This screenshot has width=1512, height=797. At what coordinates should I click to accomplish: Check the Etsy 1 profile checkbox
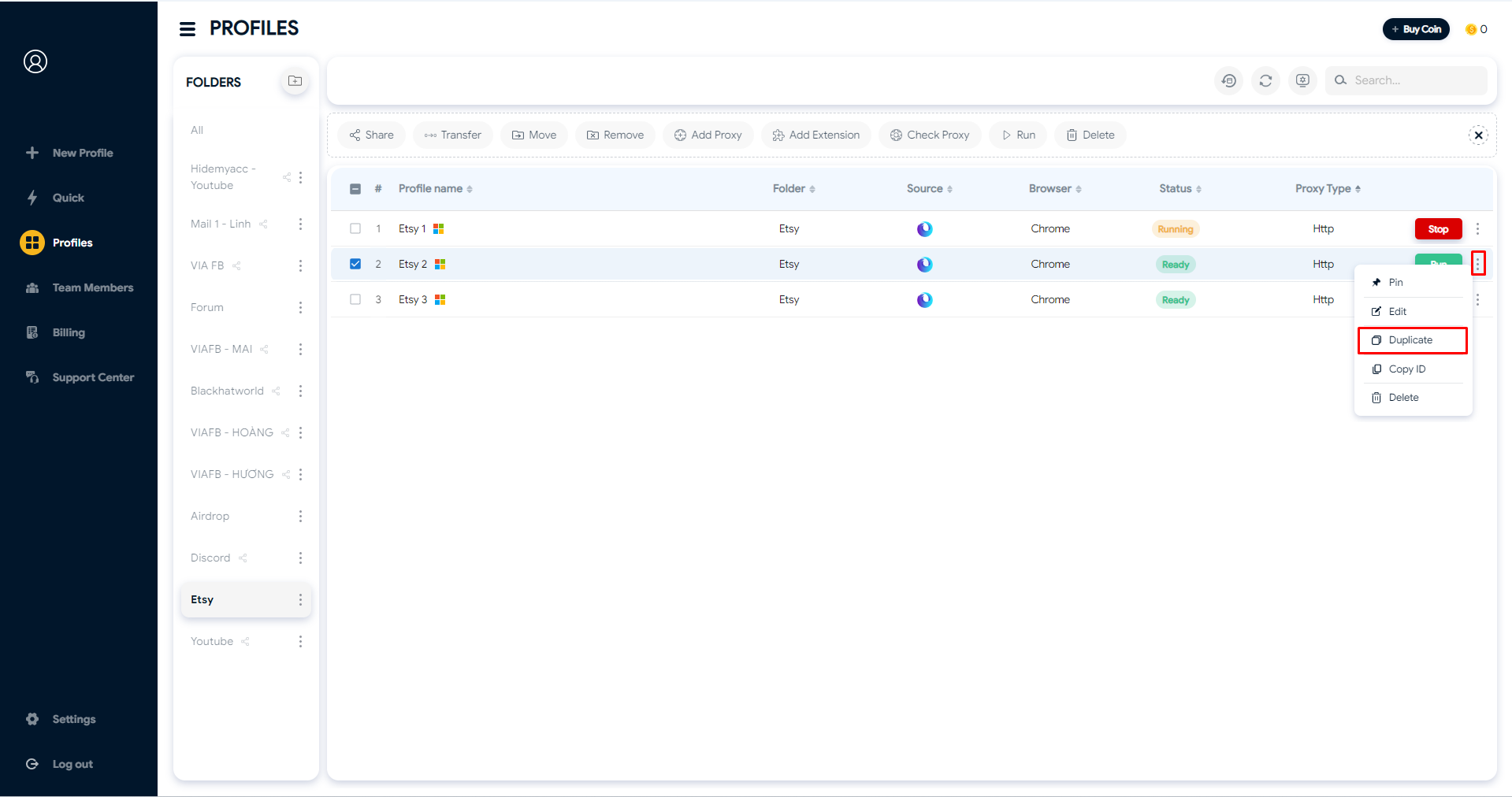[x=355, y=229]
